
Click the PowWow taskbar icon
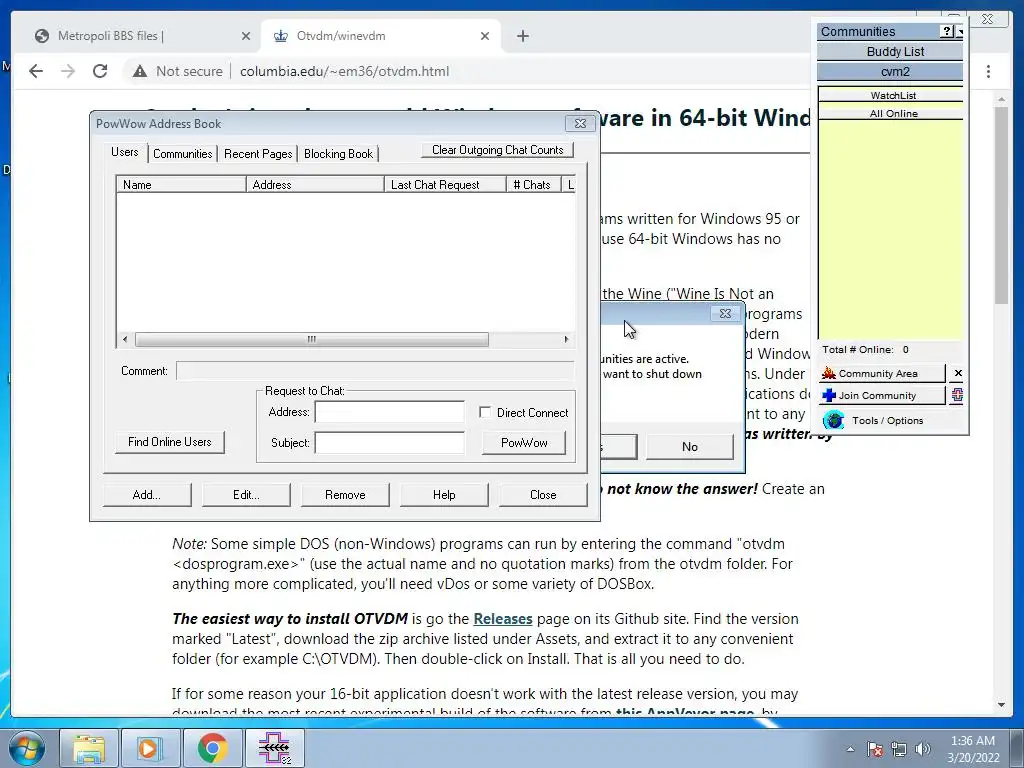coord(274,748)
